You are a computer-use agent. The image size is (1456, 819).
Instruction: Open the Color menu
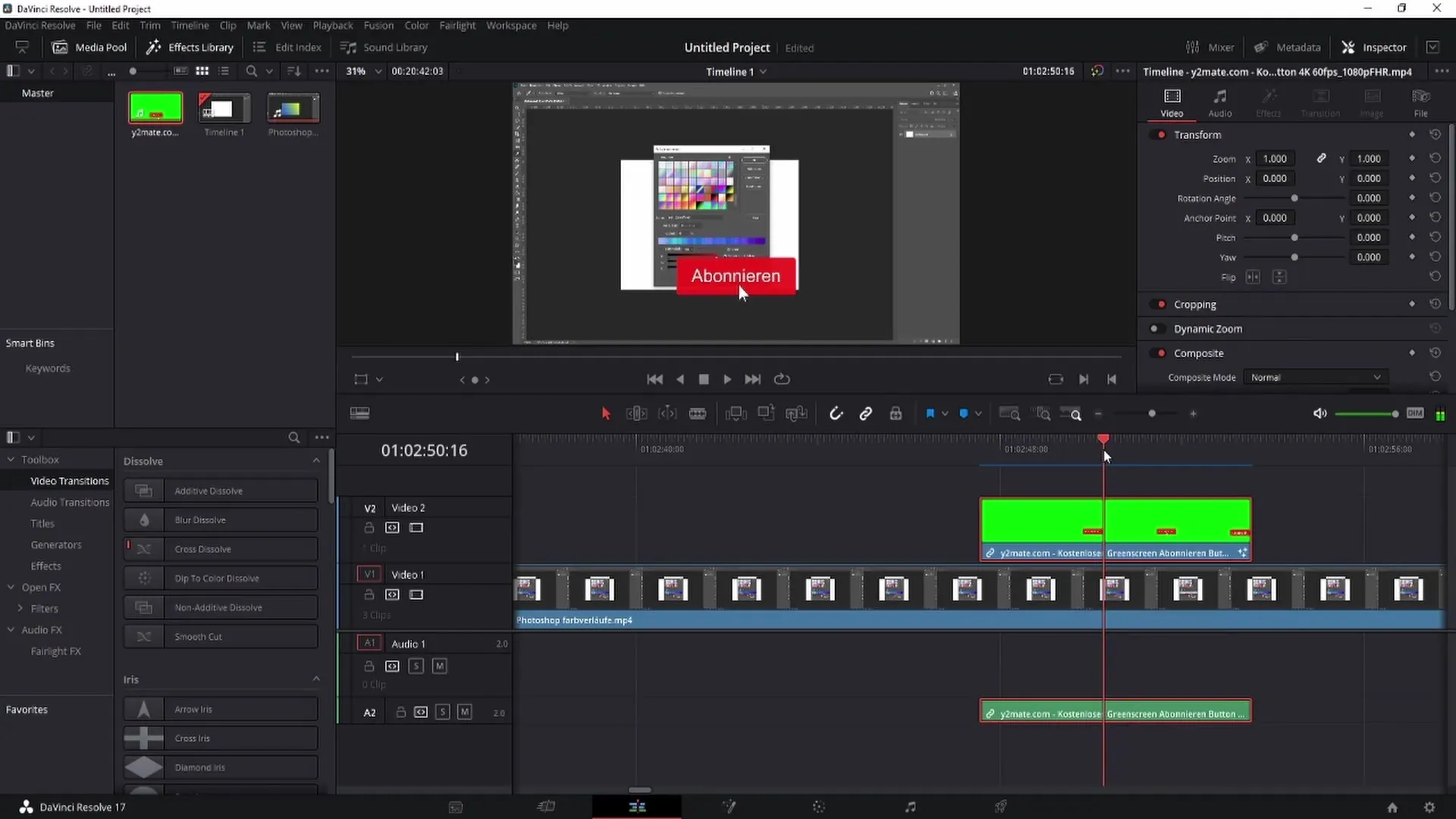417,25
